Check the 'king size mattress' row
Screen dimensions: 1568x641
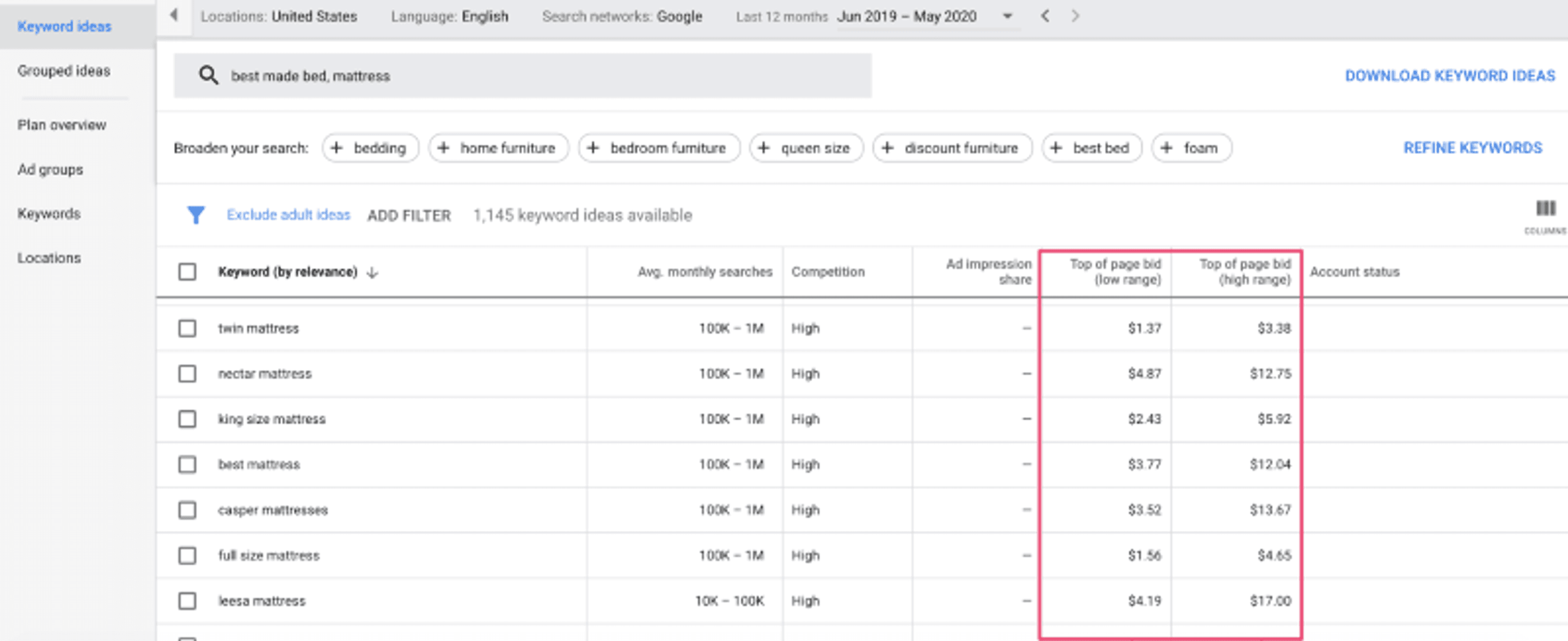[x=187, y=419]
